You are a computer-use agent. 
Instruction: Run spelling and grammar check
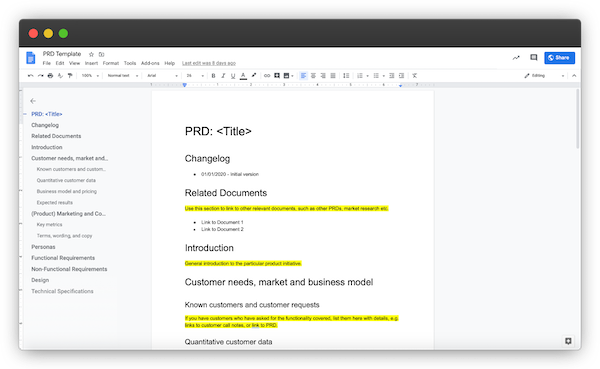coord(60,76)
